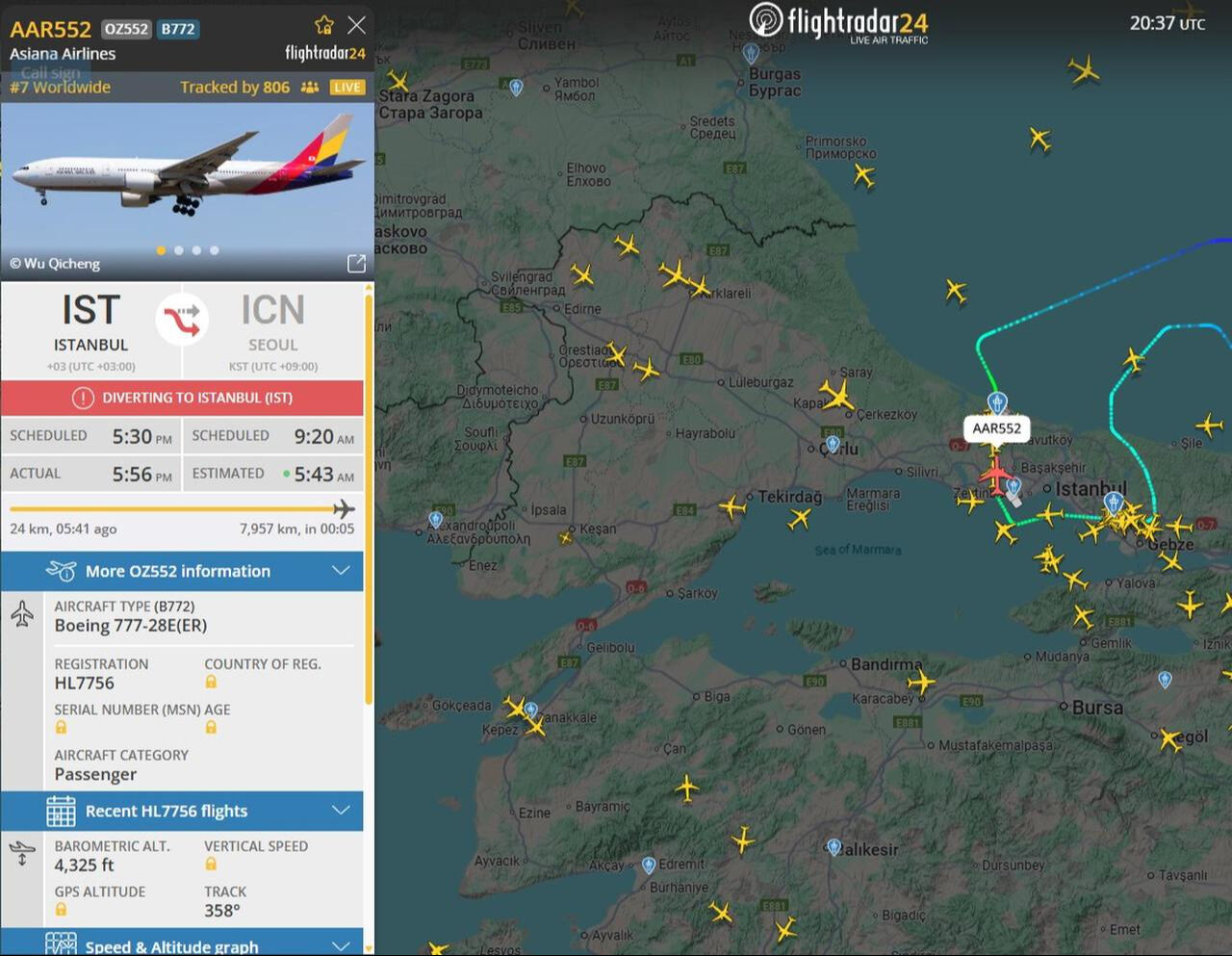
Task: Close the AAR552 flight panel
Action: (357, 25)
